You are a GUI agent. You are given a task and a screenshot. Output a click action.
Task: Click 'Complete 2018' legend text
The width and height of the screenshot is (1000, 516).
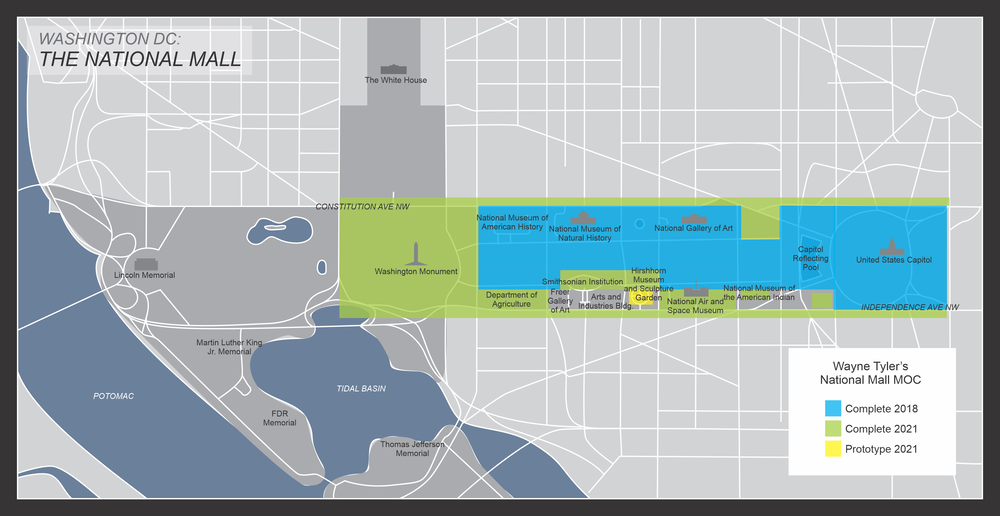click(x=881, y=409)
